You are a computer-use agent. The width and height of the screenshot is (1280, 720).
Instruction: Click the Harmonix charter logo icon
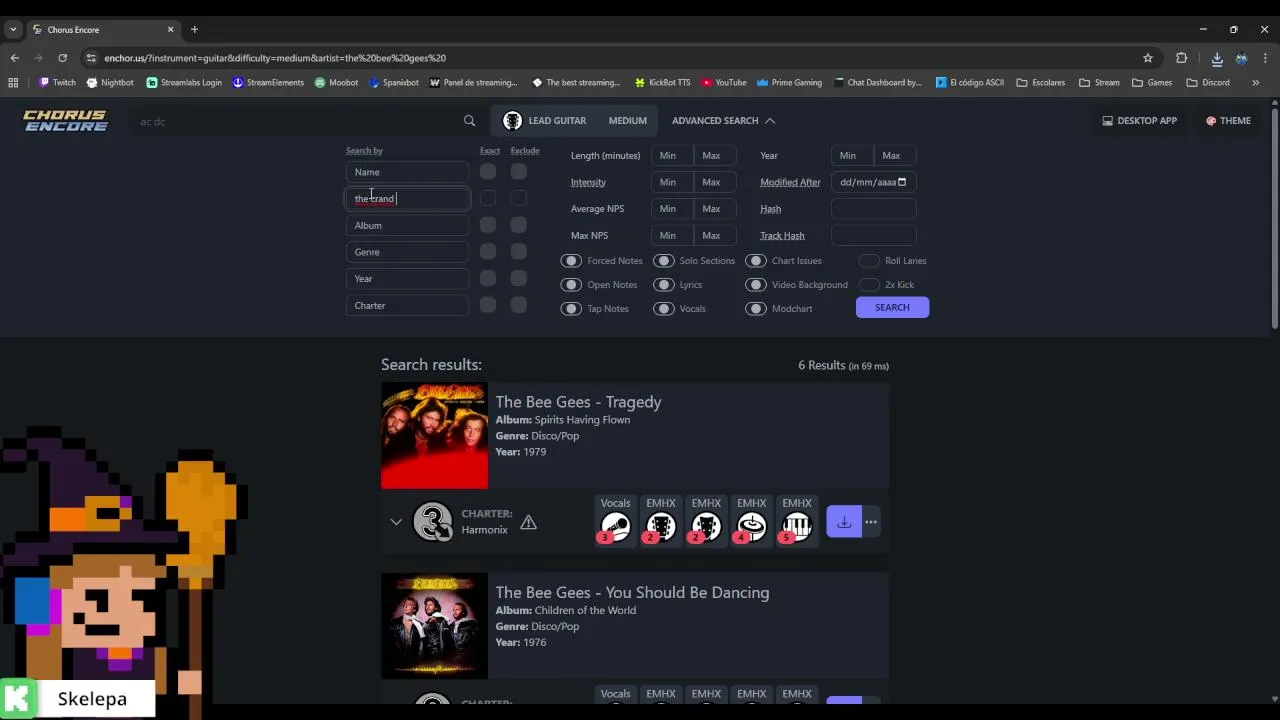point(433,522)
